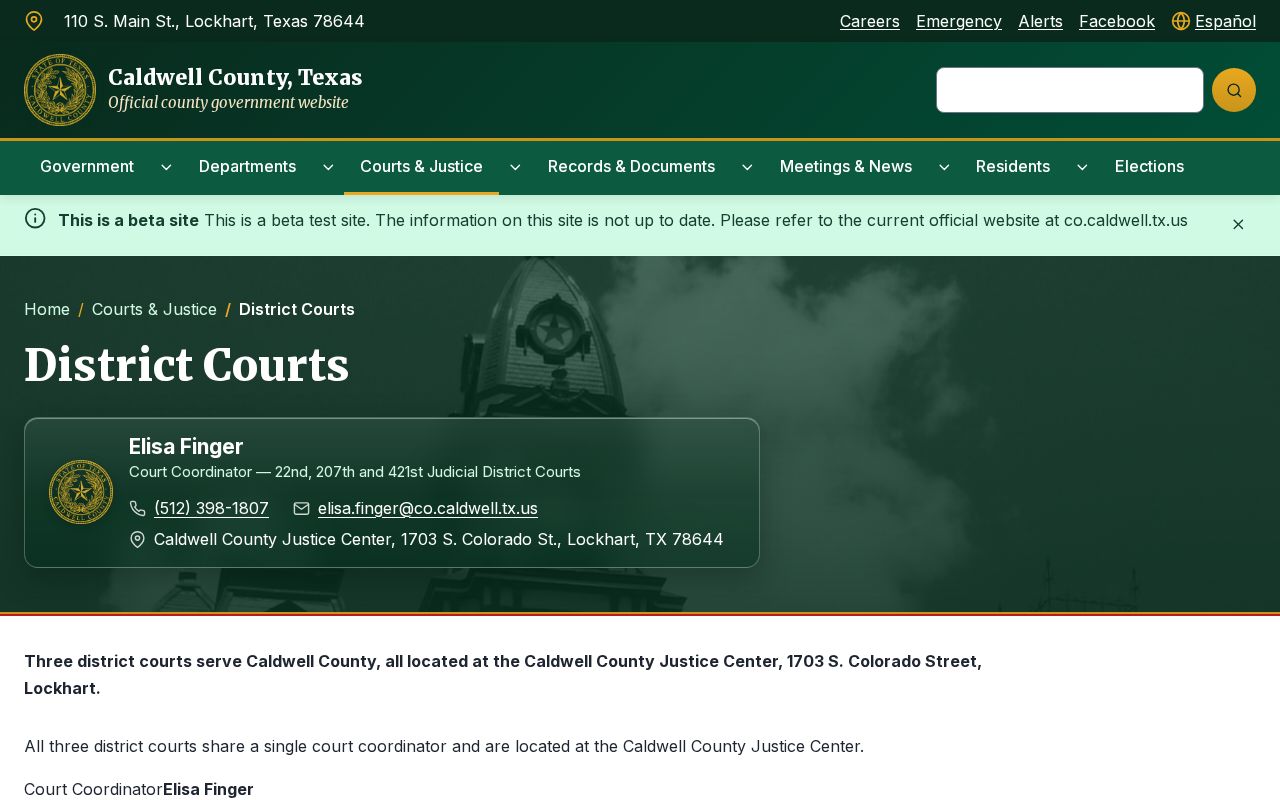Click the Courts & Justice breadcrumb
The image size is (1280, 800).
point(154,309)
